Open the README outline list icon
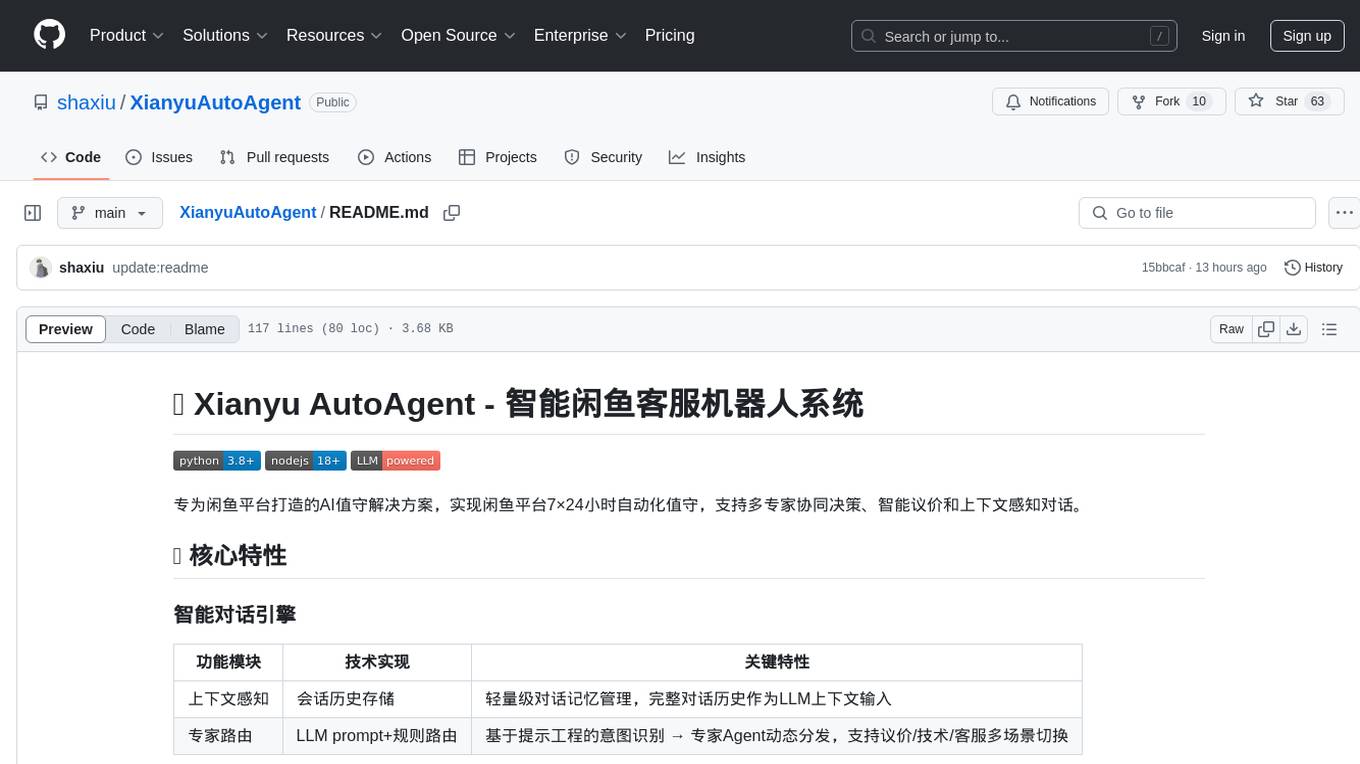 (1330, 329)
